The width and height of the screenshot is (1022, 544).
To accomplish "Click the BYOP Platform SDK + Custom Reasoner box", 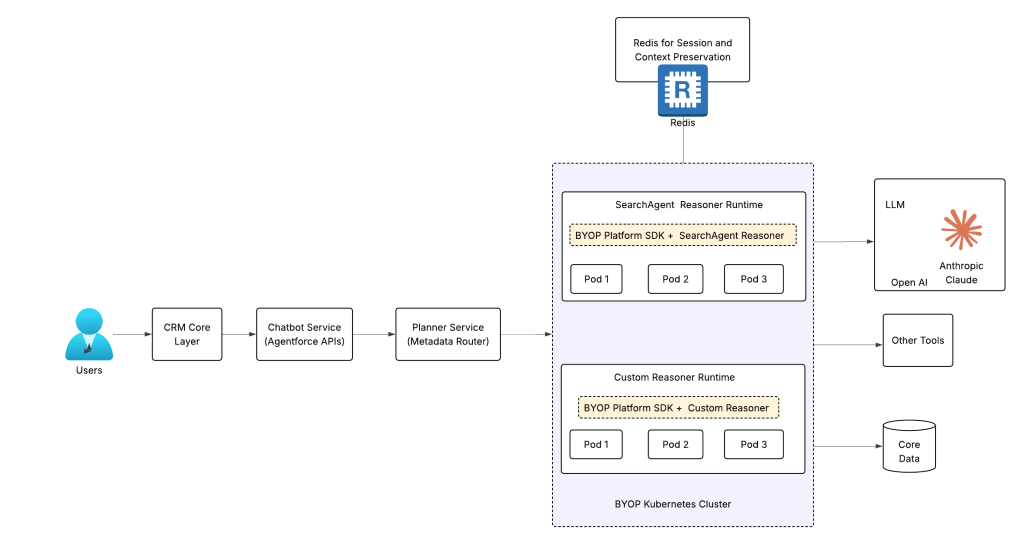I will [x=679, y=408].
